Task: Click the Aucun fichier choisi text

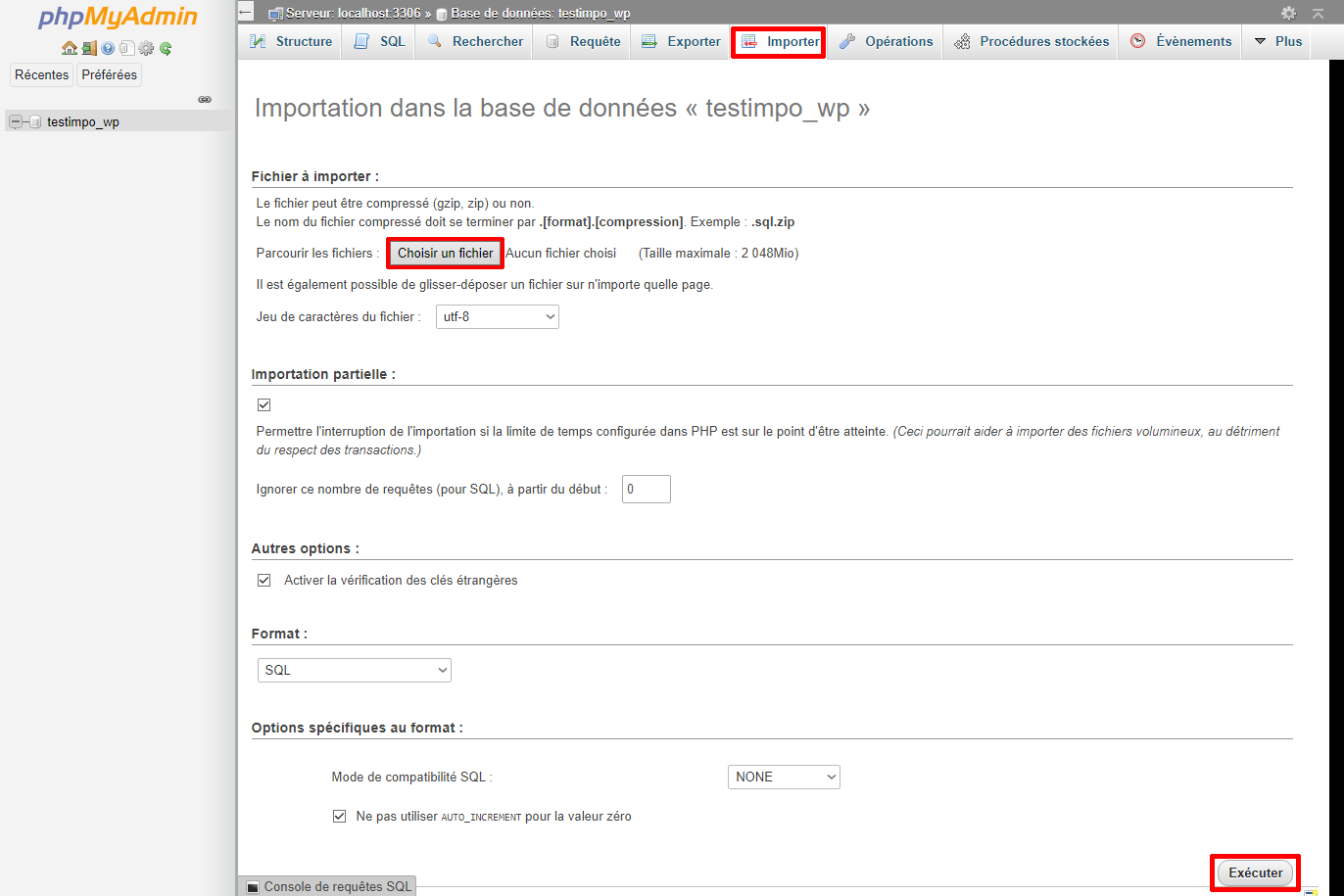Action: 561,253
